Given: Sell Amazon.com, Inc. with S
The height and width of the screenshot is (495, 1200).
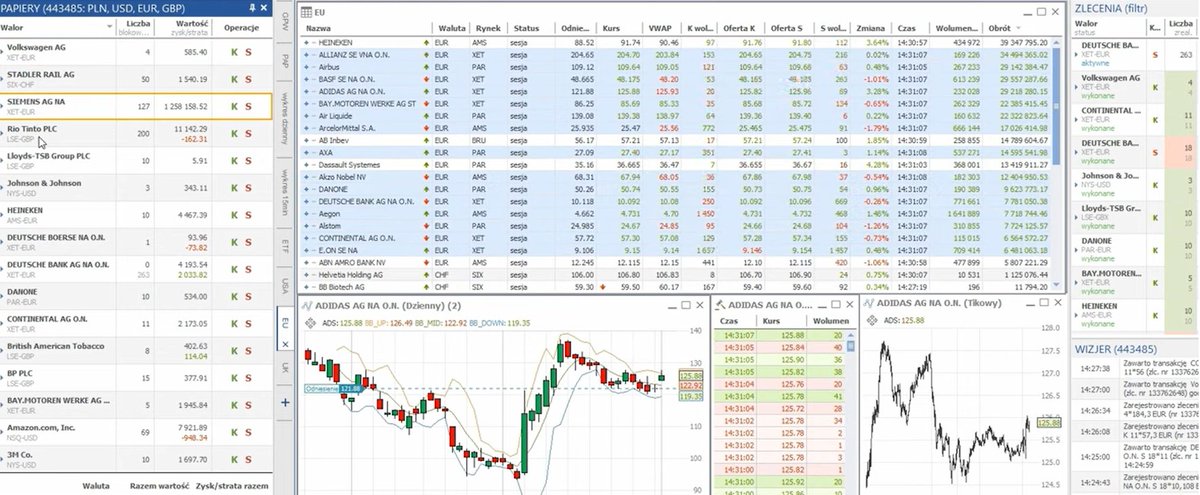Looking at the screenshot, I should click(249, 432).
